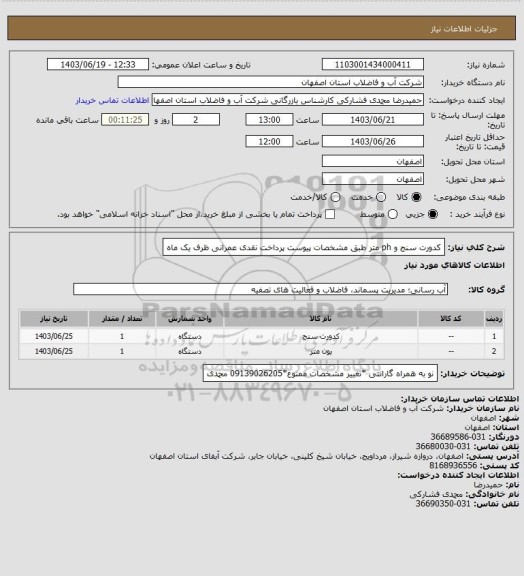Image resolution: width=524 pixels, height=576 pixels.
Task: Click the نام کالا column header
Action: click(320, 318)
